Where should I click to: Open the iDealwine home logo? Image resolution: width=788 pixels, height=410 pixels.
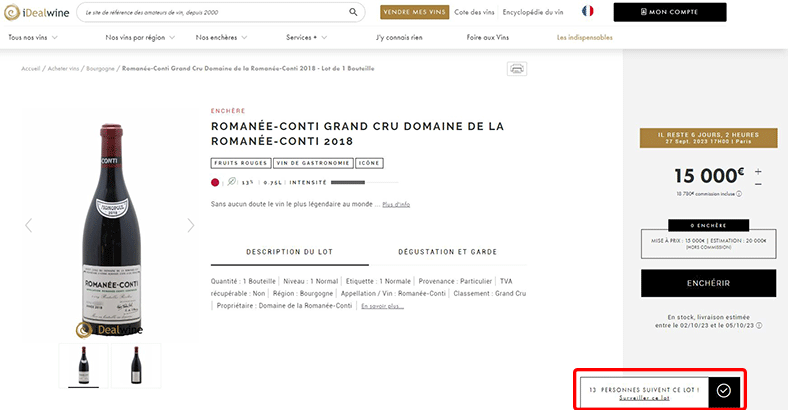[x=37, y=13]
